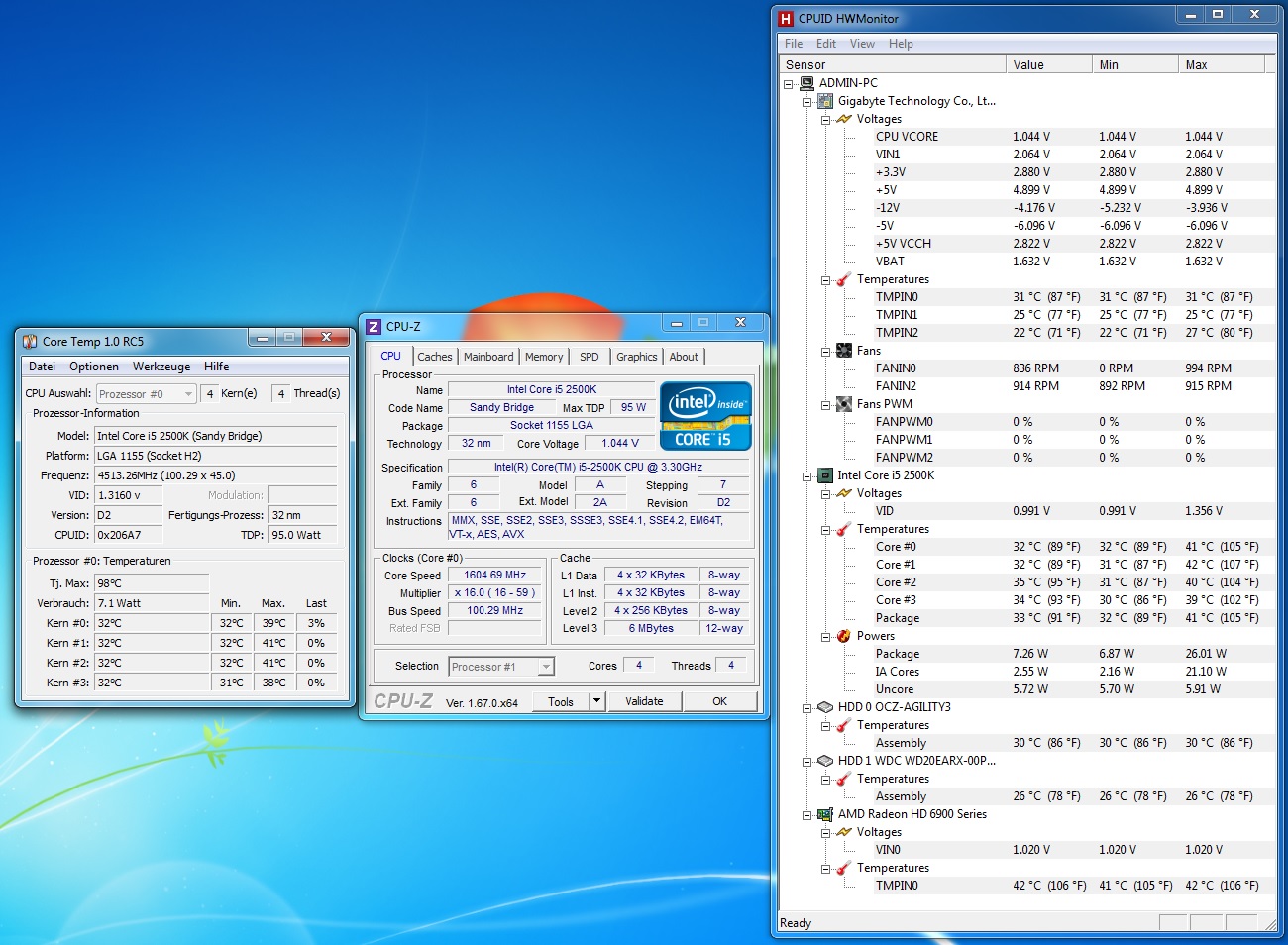
Task: Switch to the About tab in CPU-Z
Action: tap(684, 357)
